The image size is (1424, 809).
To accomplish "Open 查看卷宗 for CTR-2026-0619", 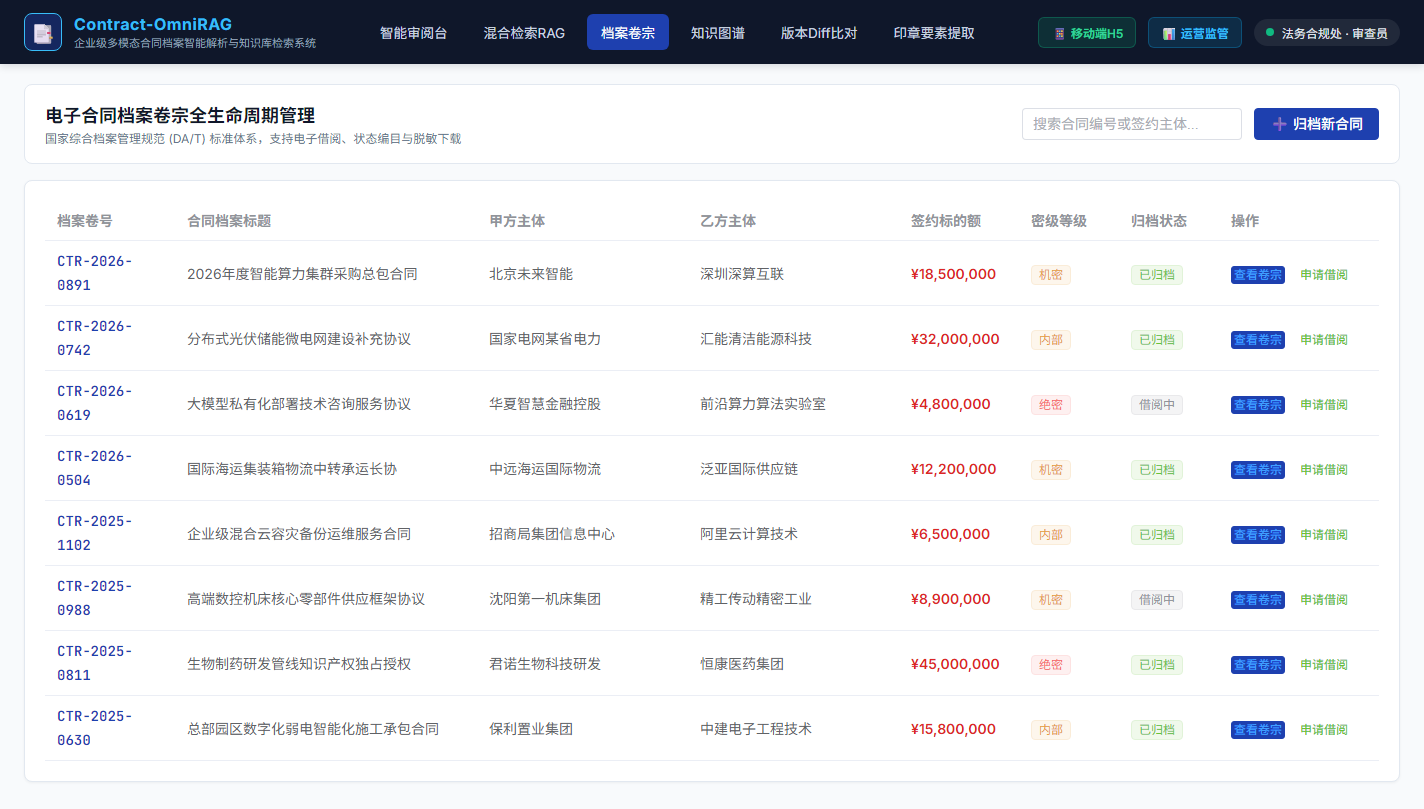I will pyautogui.click(x=1257, y=404).
